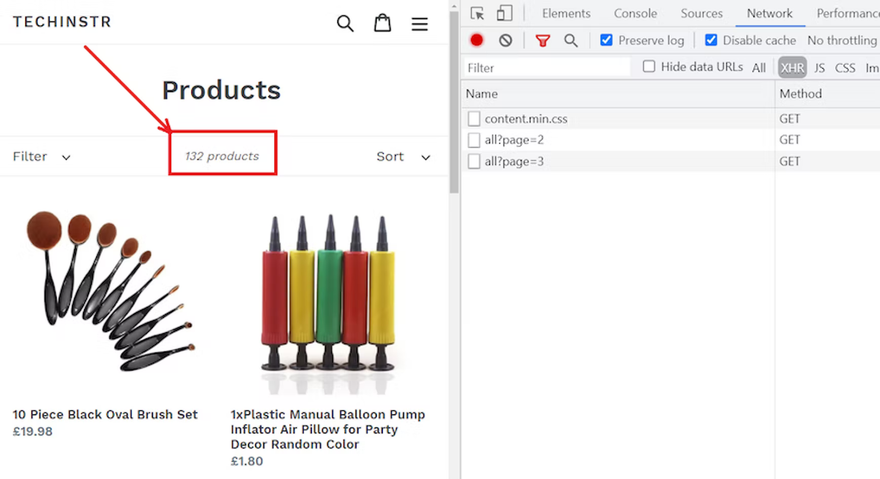
Task: Open the hamburger navigation menu
Action: point(420,23)
